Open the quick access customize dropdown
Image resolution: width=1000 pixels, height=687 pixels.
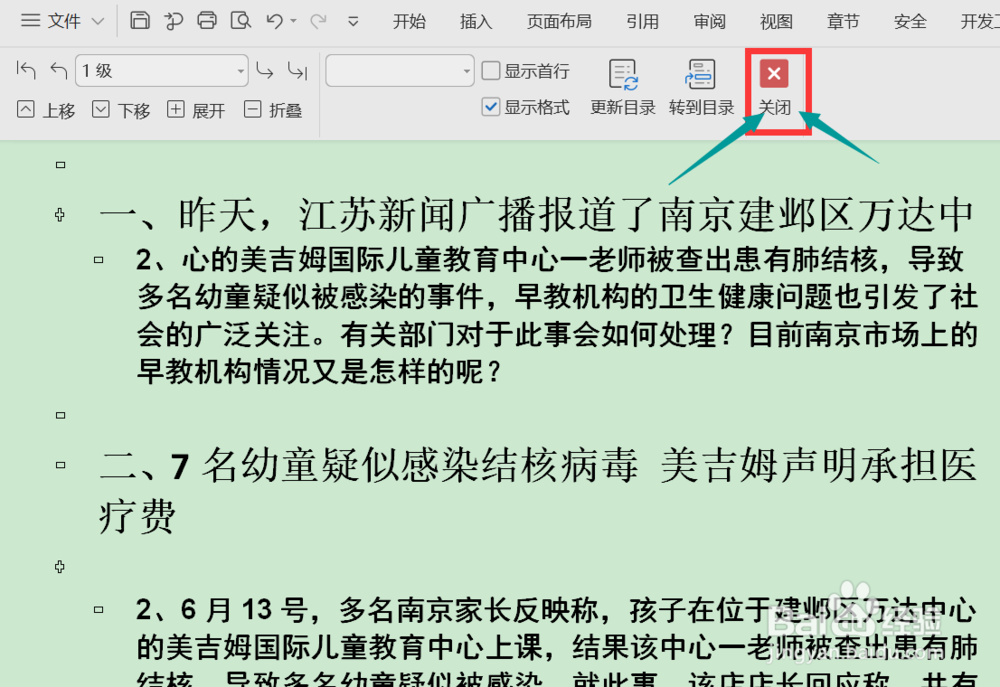click(353, 22)
